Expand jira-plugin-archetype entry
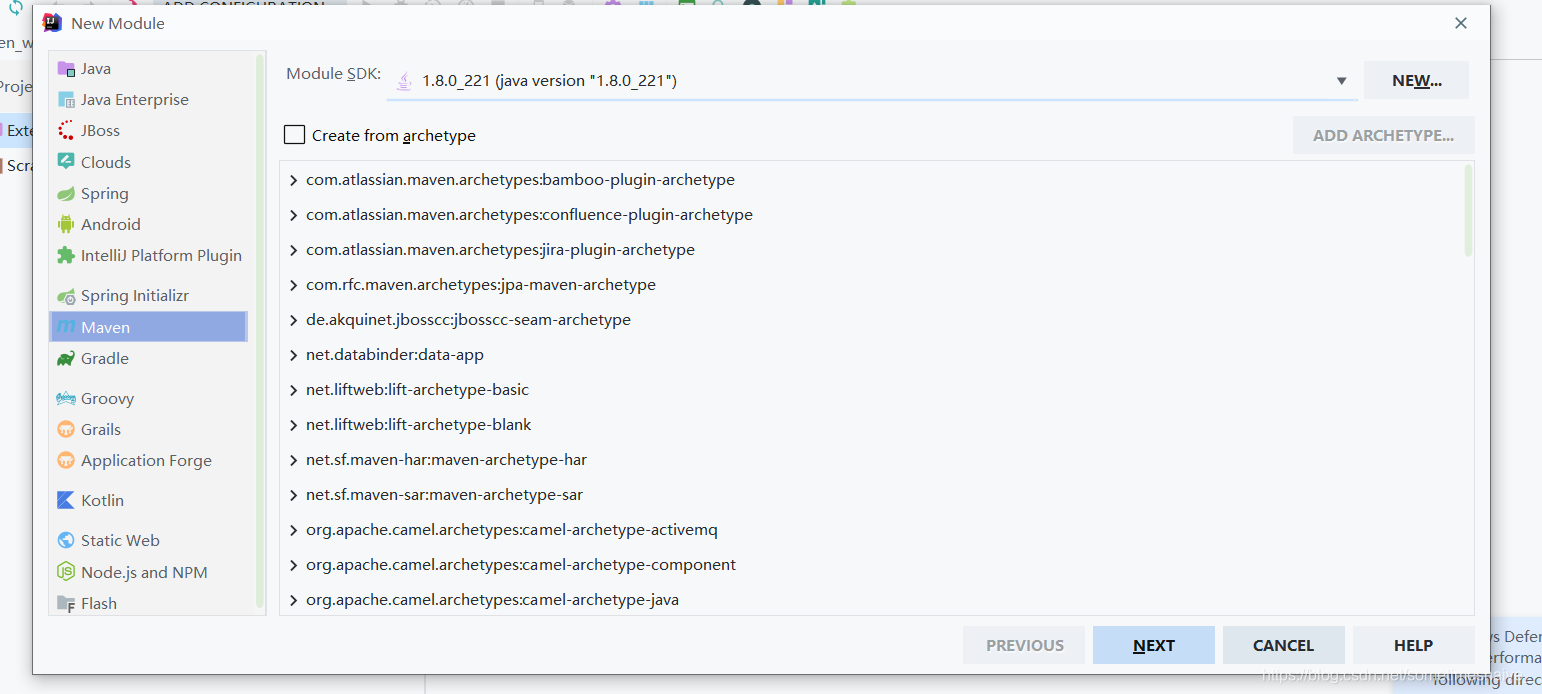This screenshot has width=1542, height=694. tap(293, 251)
